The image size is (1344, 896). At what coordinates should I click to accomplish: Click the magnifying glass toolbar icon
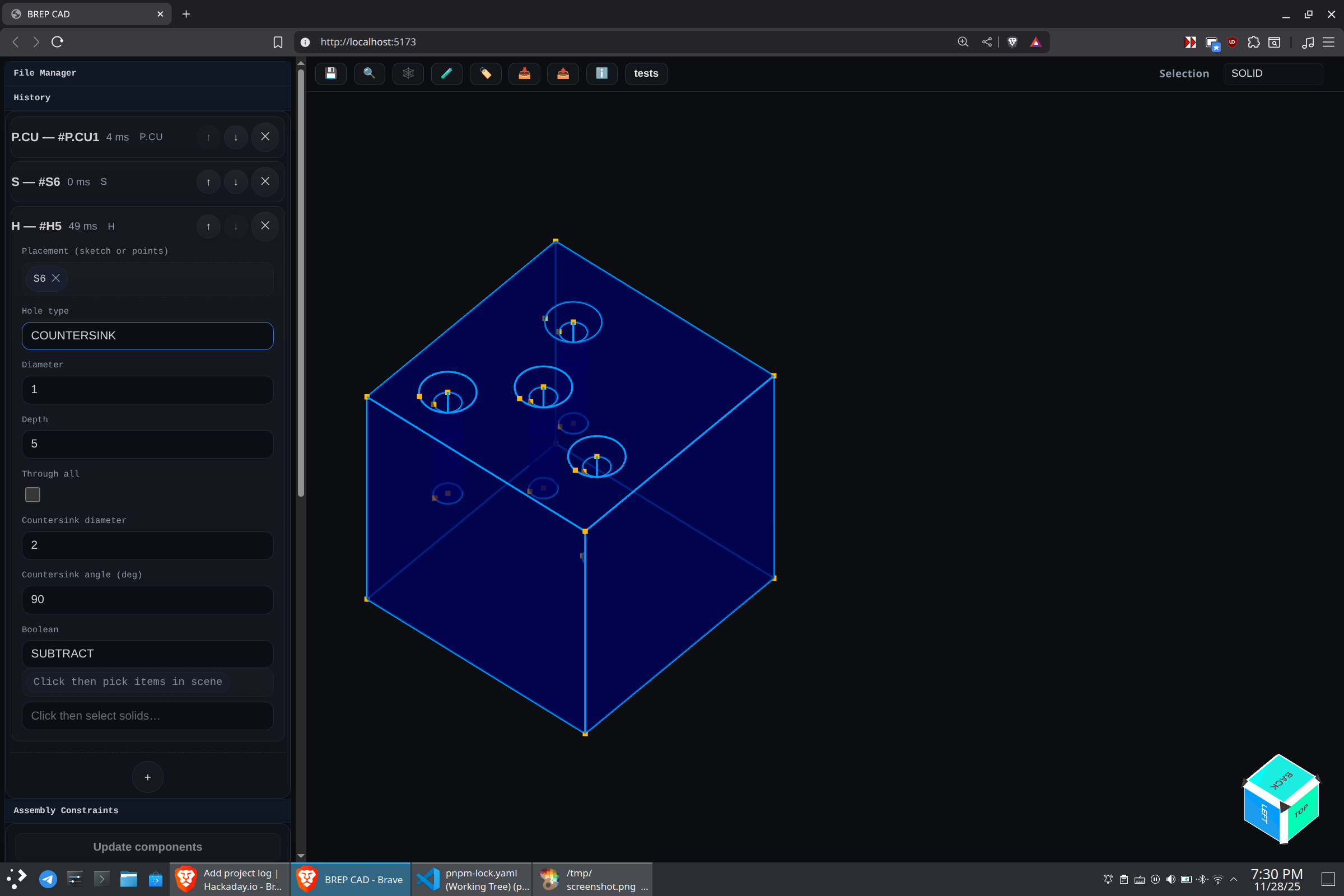[369, 73]
